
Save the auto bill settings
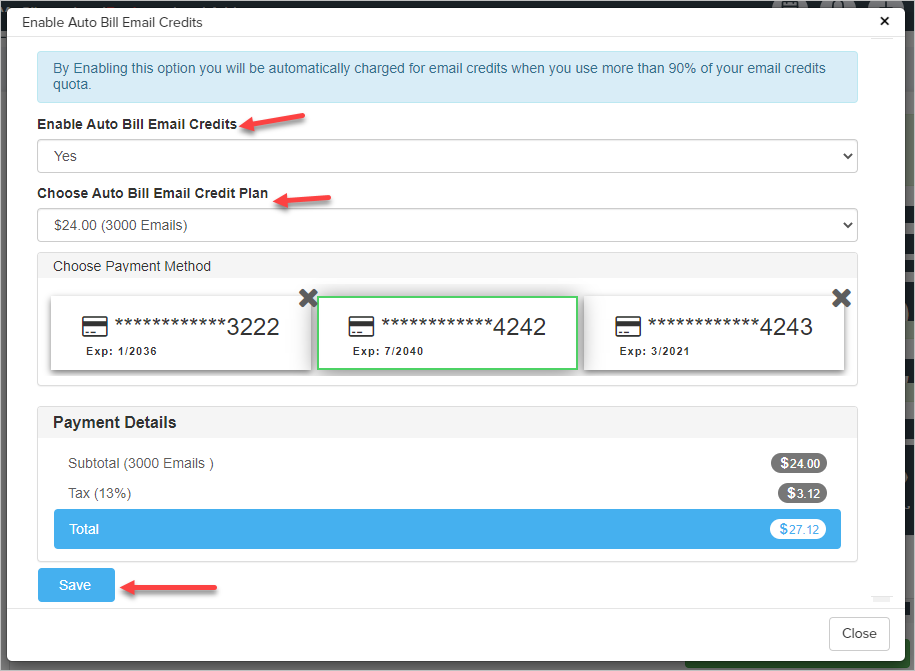[76, 585]
